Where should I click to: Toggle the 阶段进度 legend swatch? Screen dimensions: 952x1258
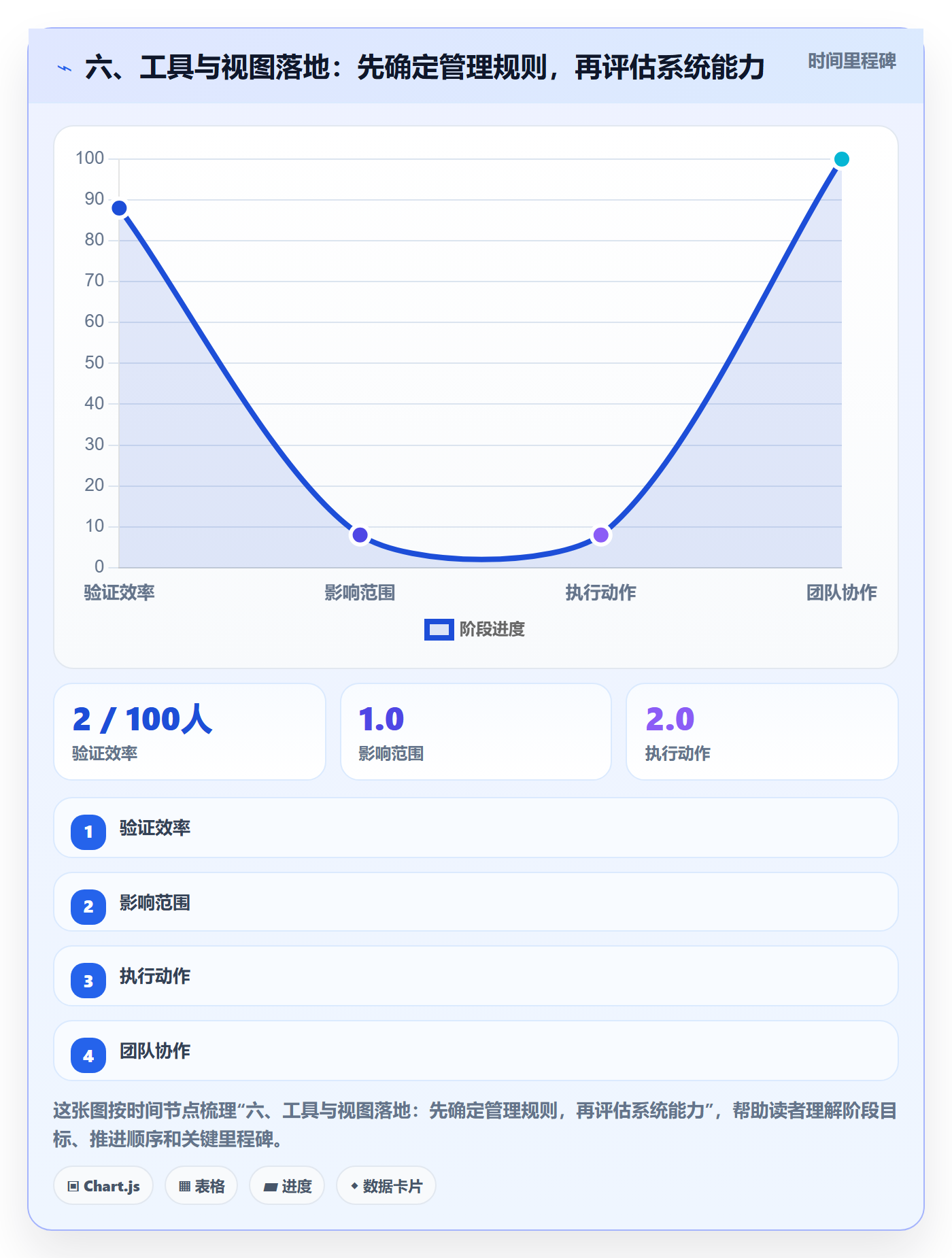click(439, 630)
